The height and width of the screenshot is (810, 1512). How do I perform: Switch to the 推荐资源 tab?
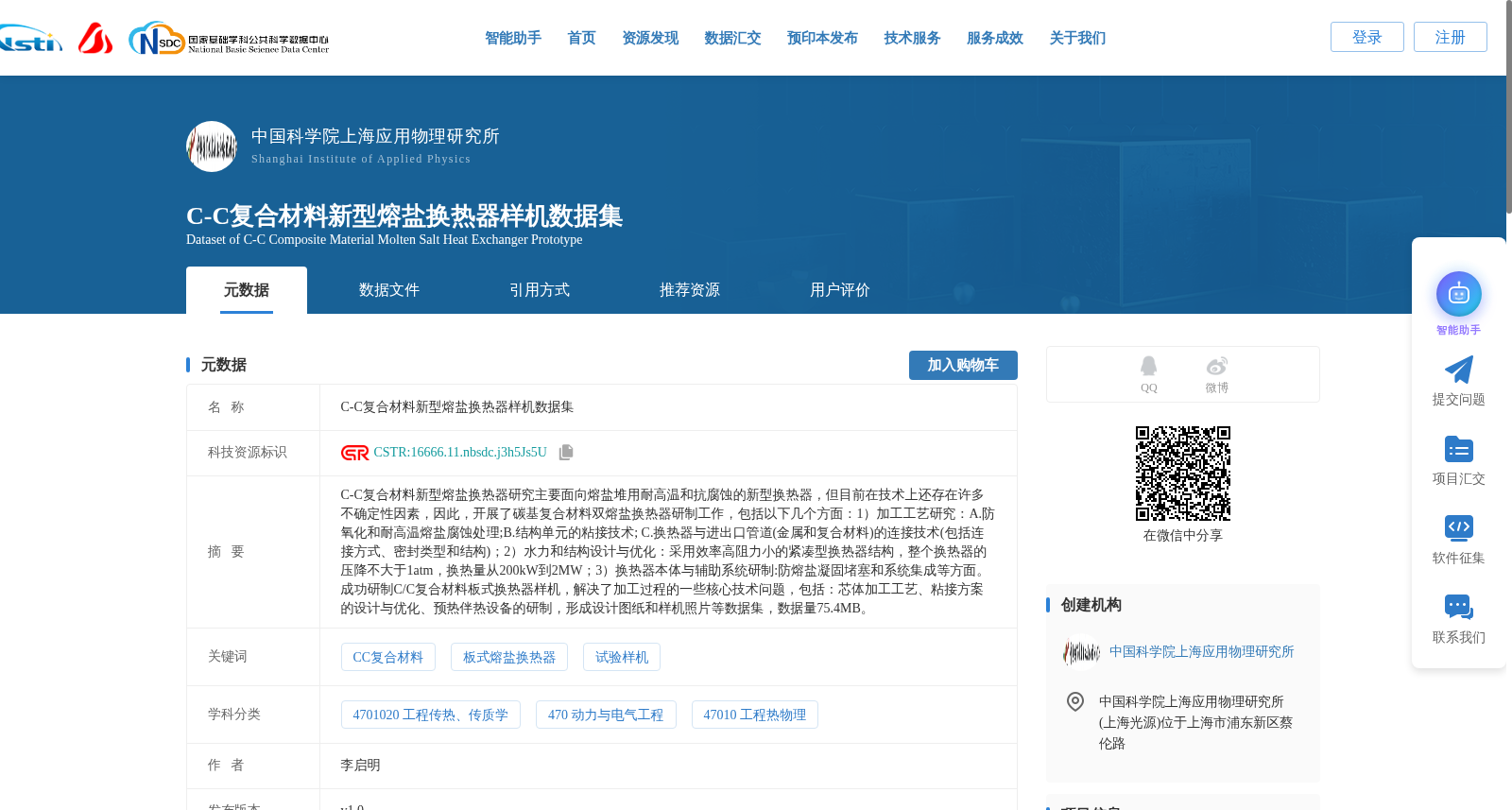690,290
